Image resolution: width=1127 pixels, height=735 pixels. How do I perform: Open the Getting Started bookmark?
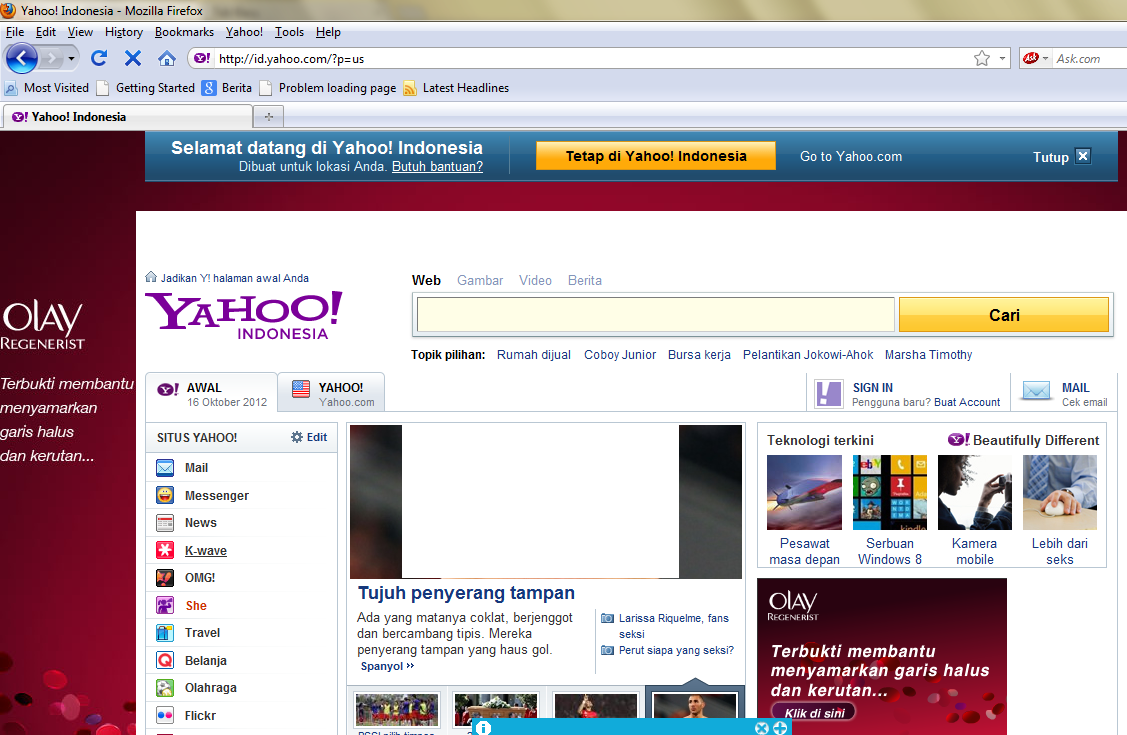point(146,88)
